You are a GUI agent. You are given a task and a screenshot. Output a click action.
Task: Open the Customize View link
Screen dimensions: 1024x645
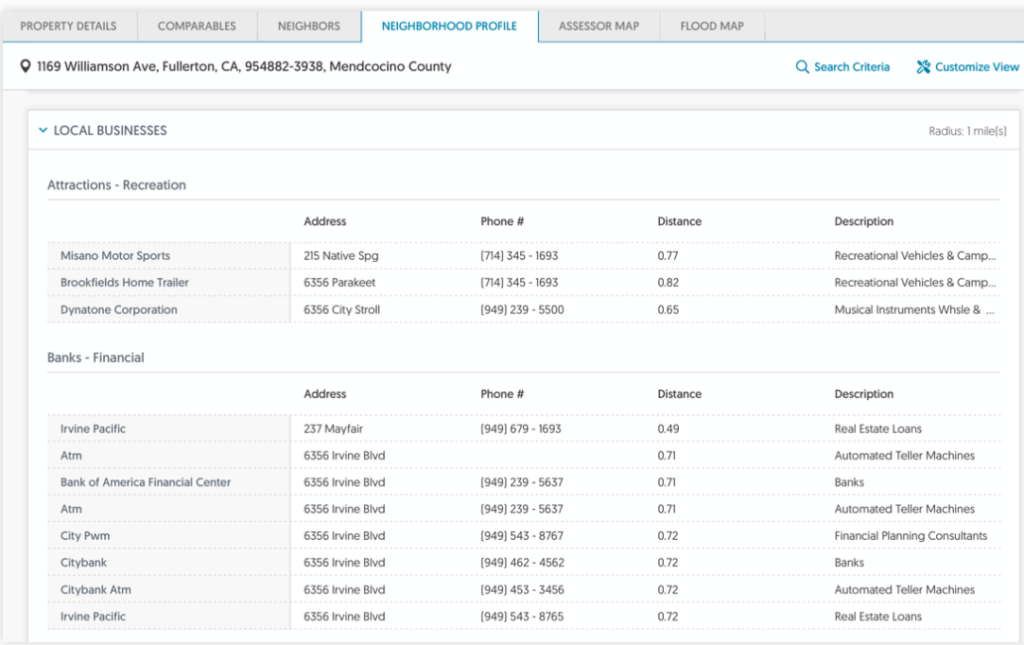(x=976, y=67)
